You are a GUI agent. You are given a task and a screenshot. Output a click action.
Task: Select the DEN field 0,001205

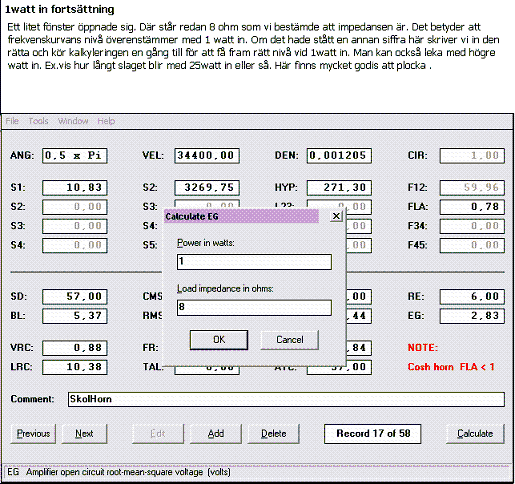(339, 156)
